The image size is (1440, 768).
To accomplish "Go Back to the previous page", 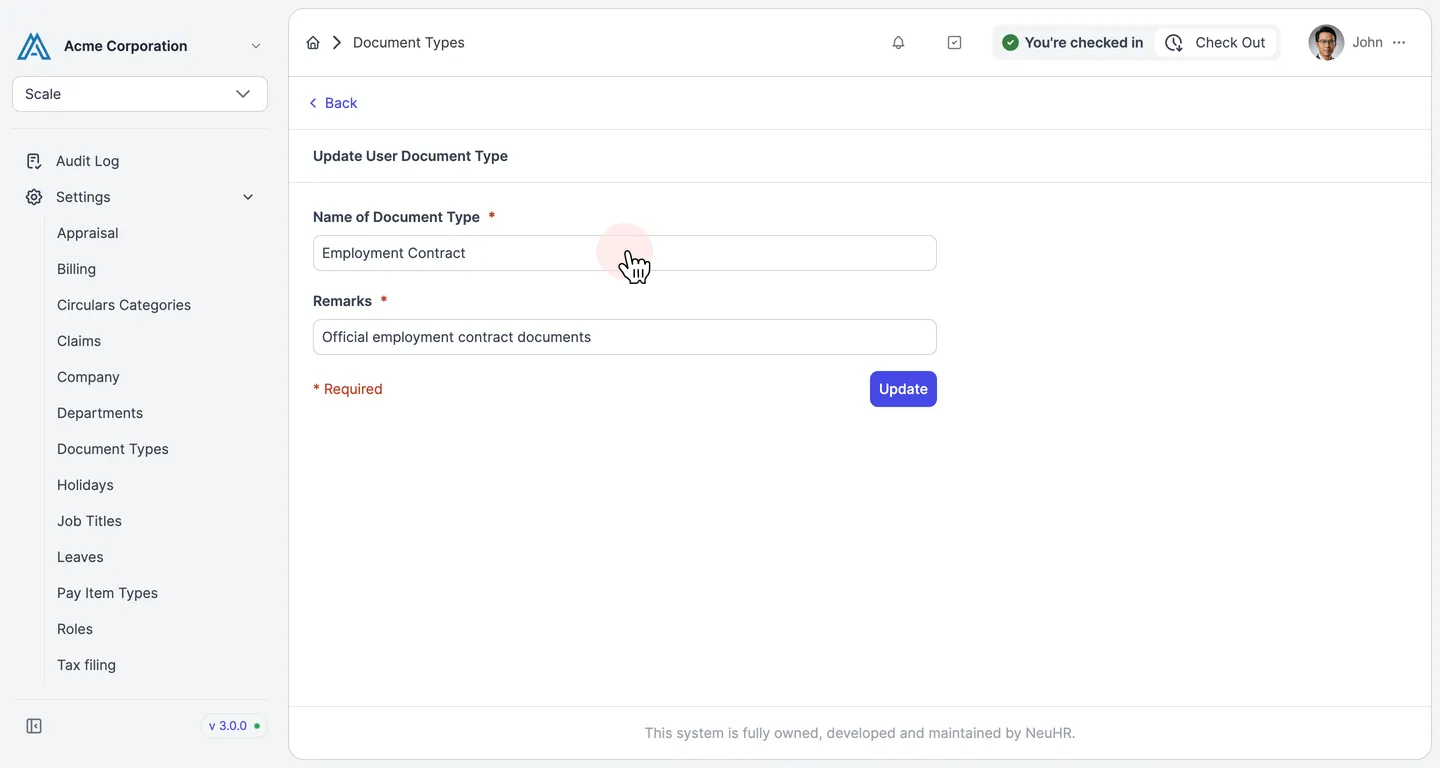I will [x=333, y=103].
